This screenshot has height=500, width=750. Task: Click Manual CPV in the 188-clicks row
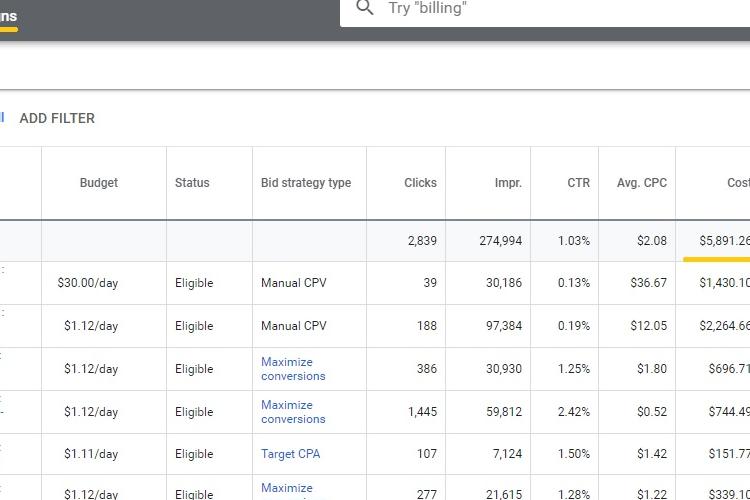click(x=293, y=326)
